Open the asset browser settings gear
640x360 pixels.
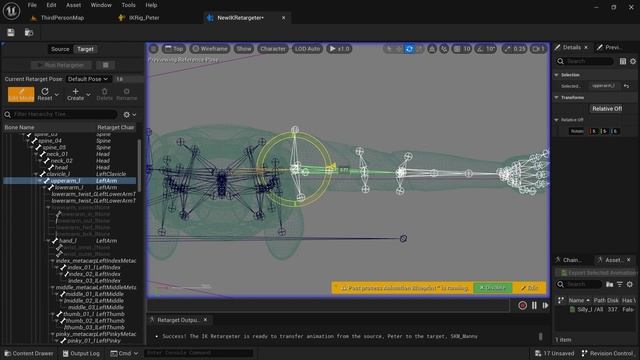coord(630,284)
